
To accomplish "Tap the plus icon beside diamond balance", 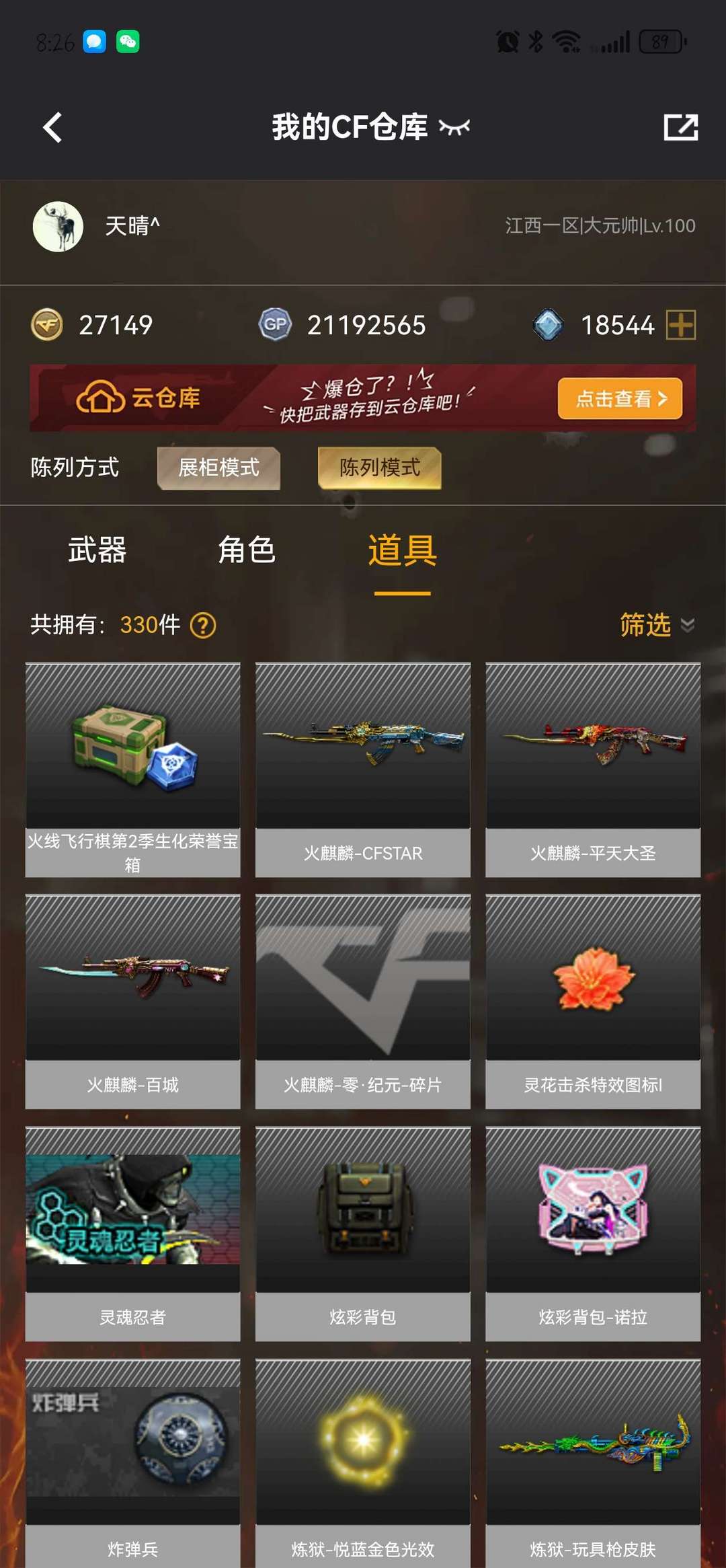I will (681, 325).
